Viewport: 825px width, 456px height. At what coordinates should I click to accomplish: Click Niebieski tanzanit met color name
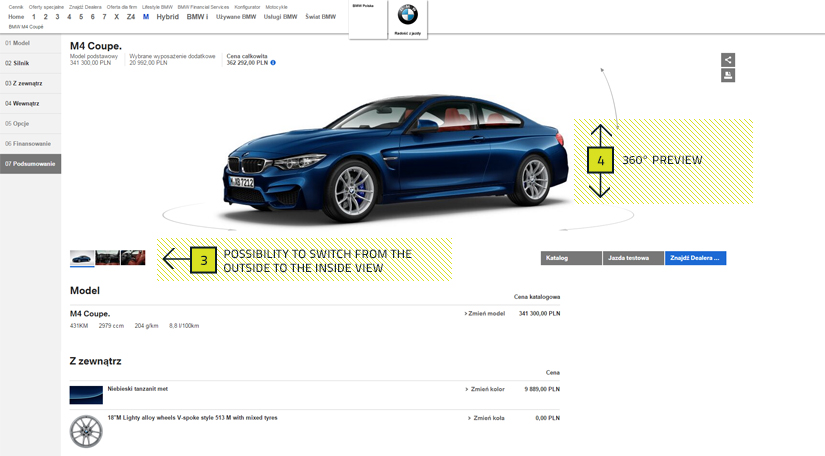137,389
